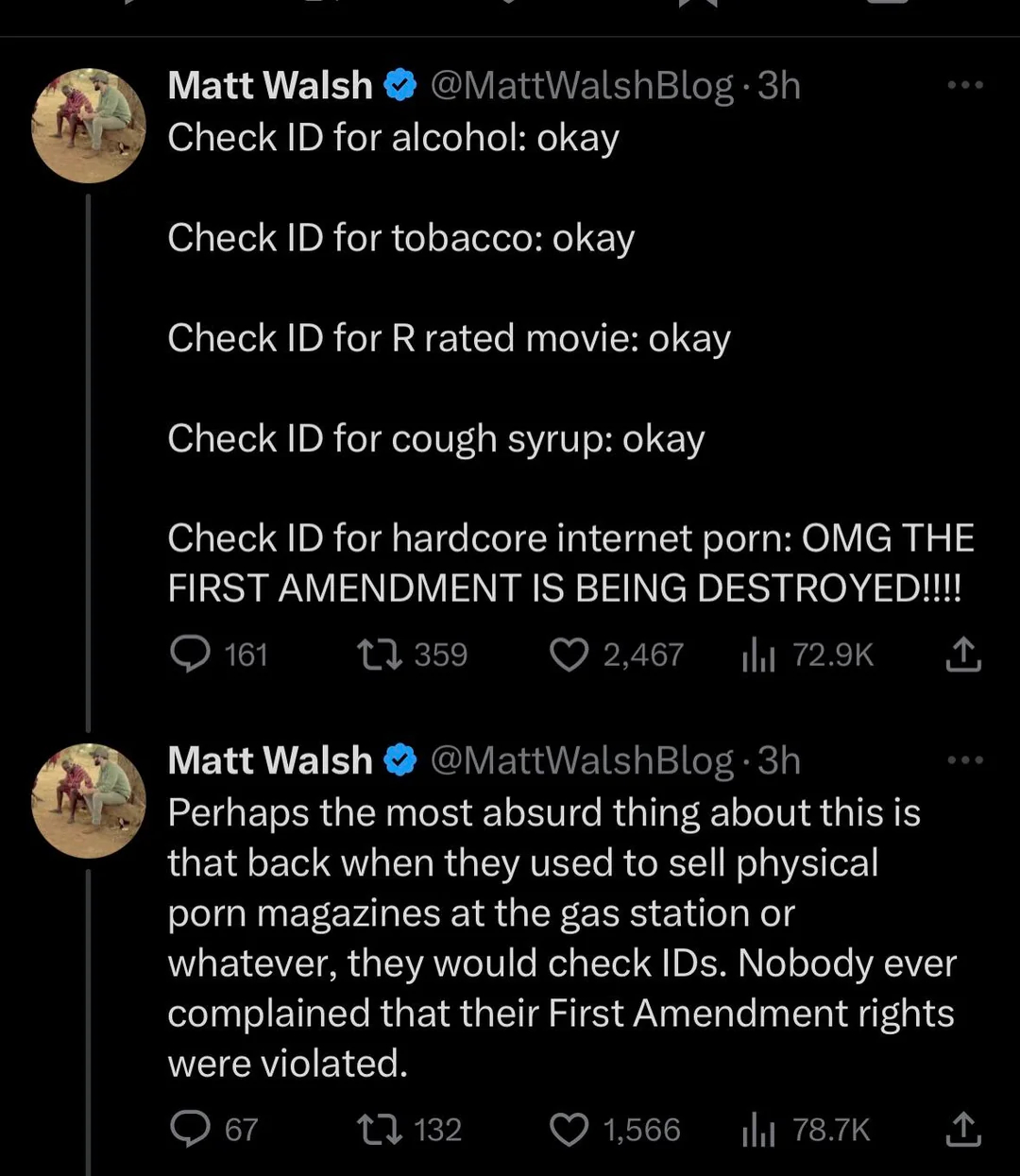View analytics showing 78.7K views
Image resolution: width=1020 pixels, height=1176 pixels.
click(758, 1129)
